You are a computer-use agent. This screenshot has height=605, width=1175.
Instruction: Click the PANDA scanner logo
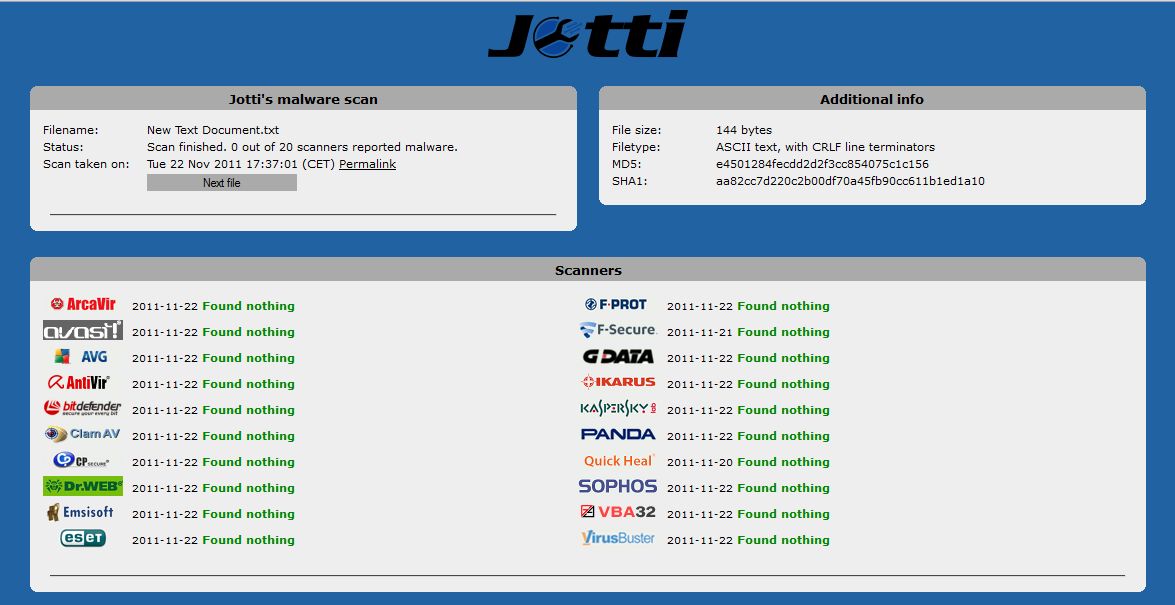coord(618,434)
